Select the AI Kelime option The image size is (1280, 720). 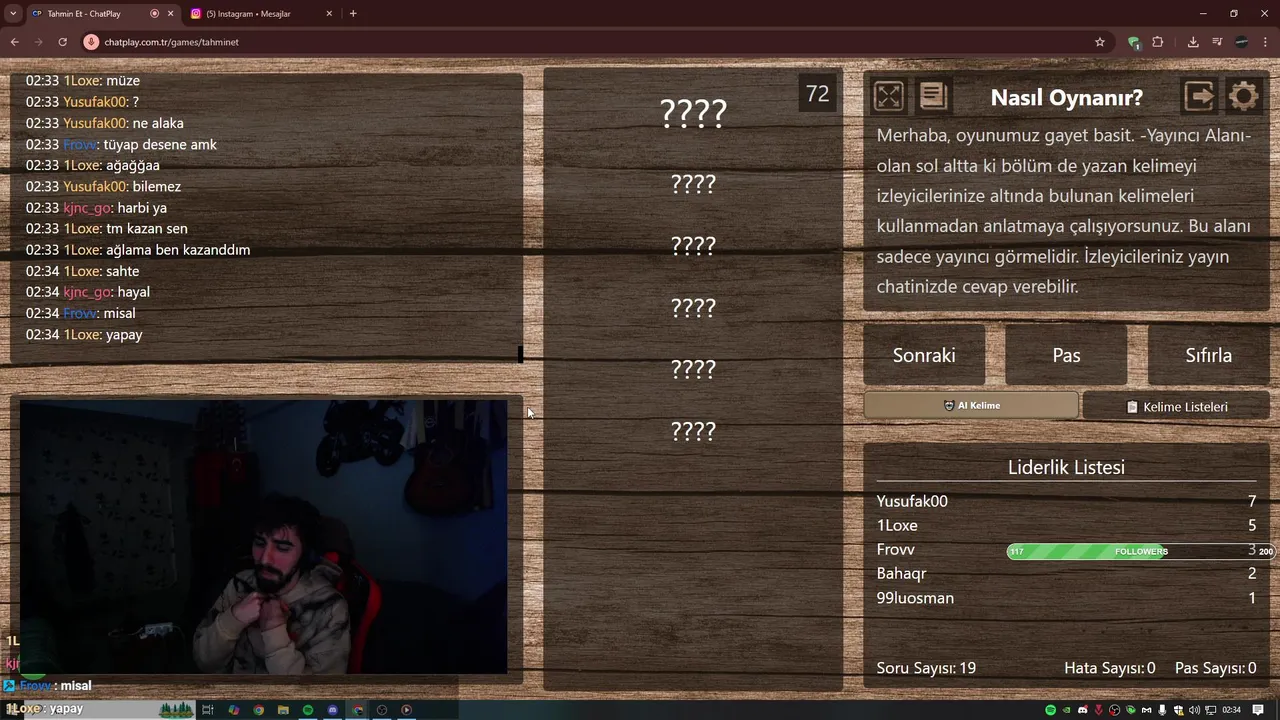pyautogui.click(x=971, y=405)
